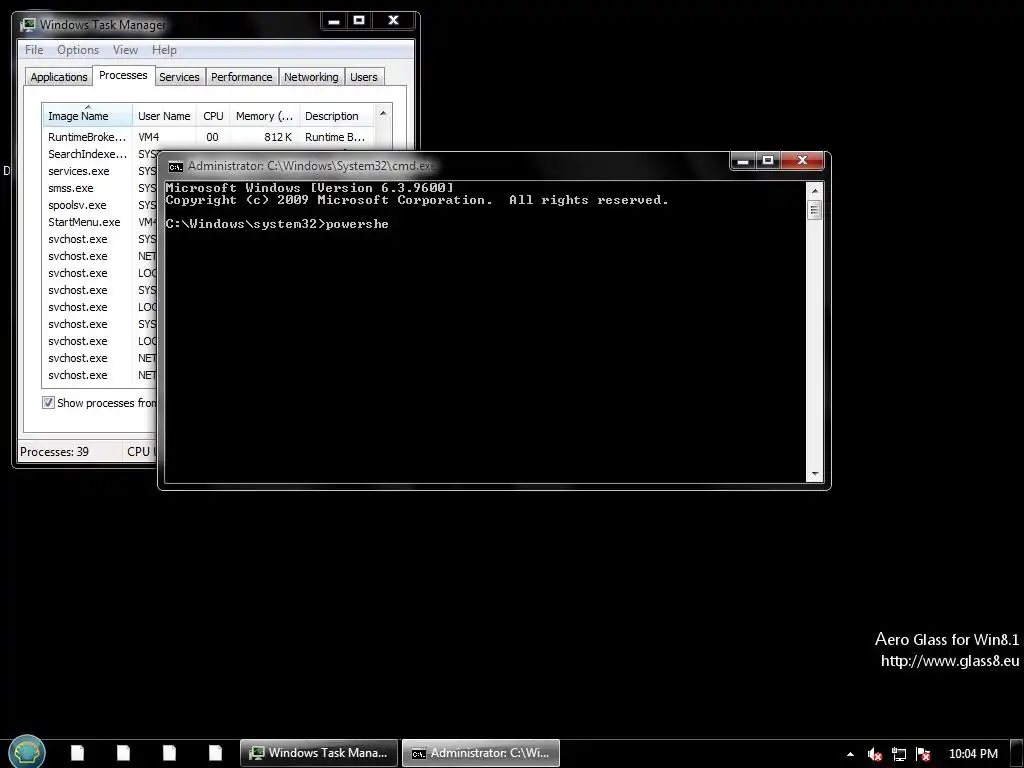The height and width of the screenshot is (768, 1024).
Task: Sort by Description column header
Action: pos(336,116)
